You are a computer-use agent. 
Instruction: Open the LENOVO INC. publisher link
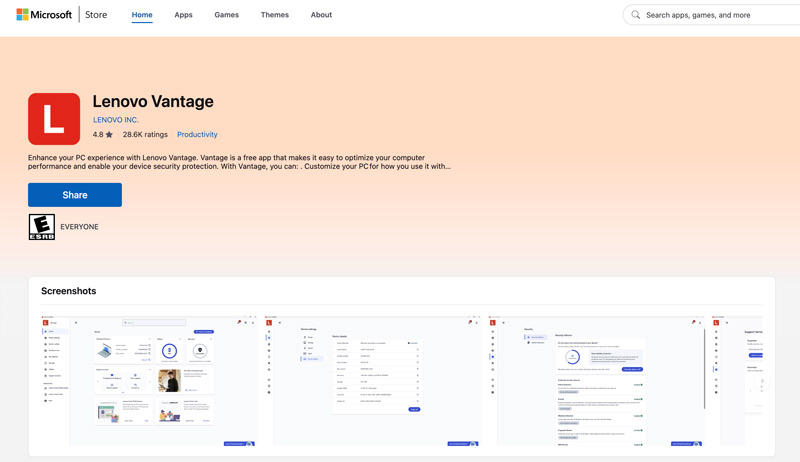[x=116, y=120]
